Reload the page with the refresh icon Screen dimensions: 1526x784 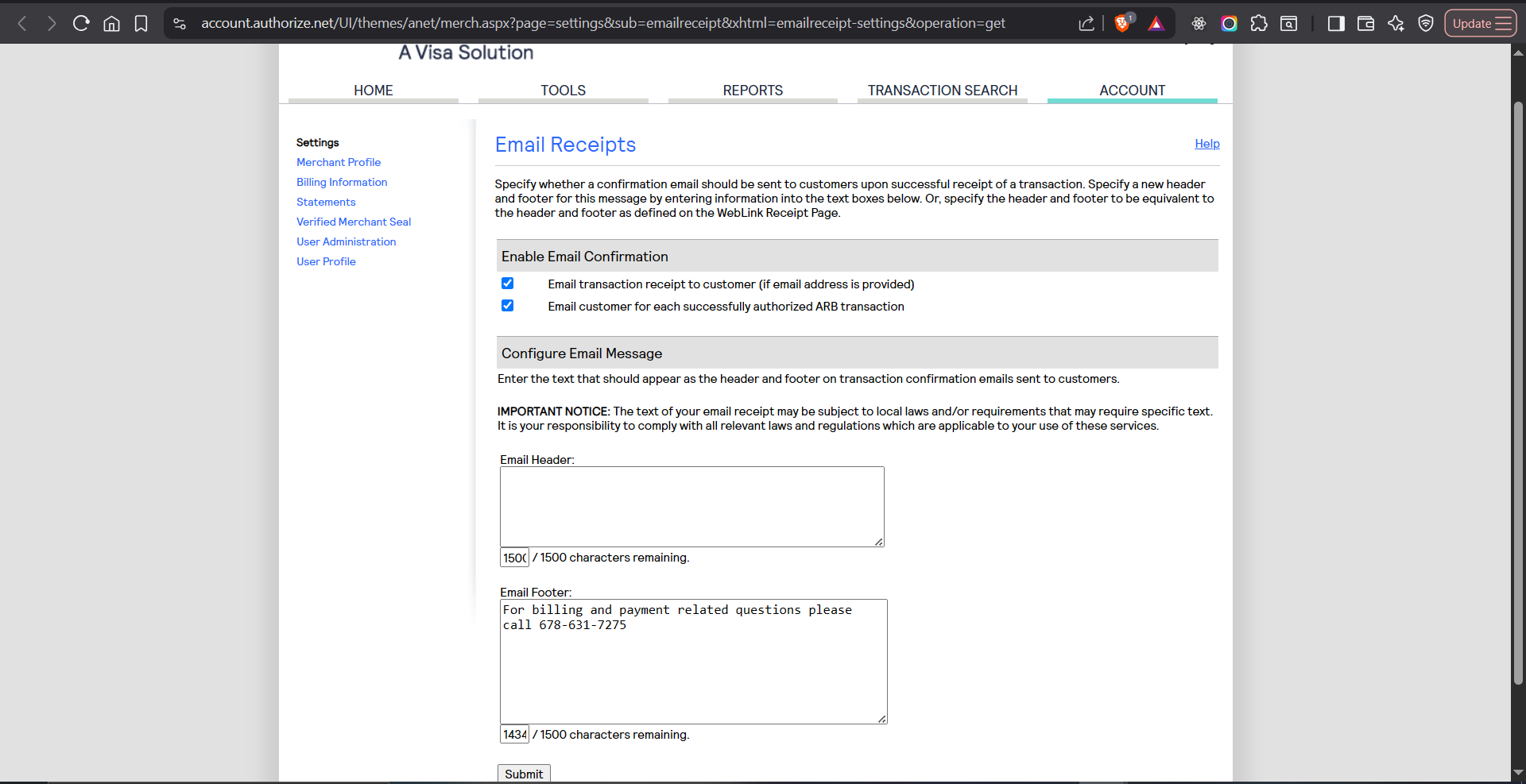point(81,23)
